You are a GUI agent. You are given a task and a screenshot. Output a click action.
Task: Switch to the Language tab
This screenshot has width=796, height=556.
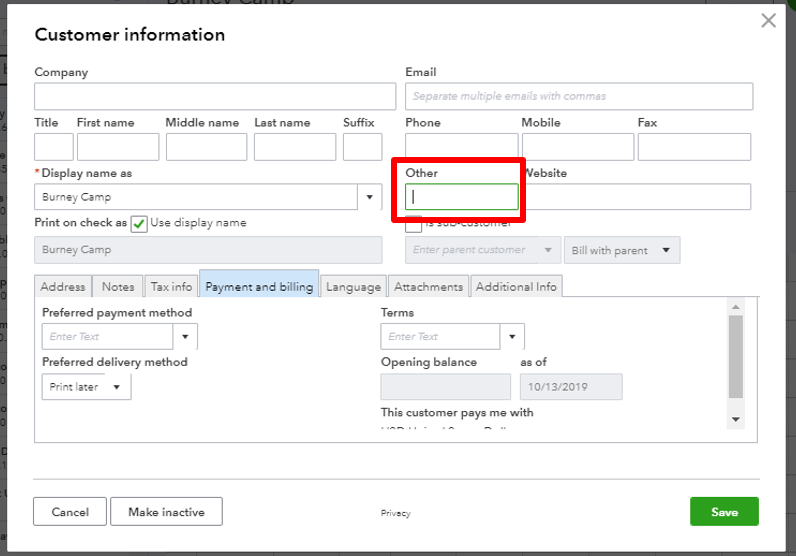(x=353, y=287)
